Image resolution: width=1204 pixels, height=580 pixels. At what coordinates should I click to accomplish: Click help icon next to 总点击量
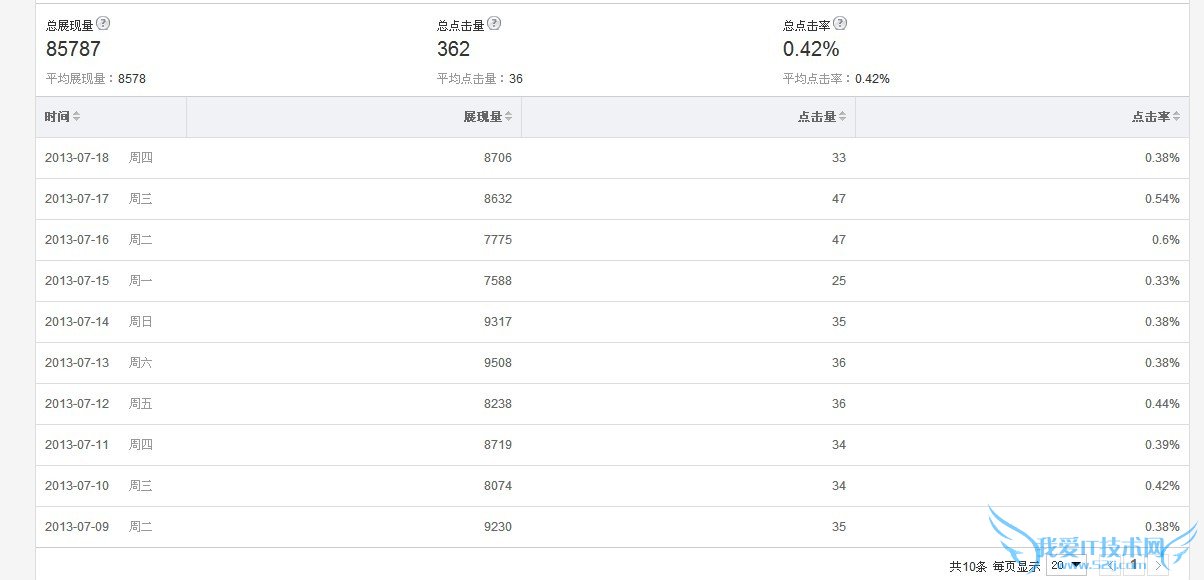(x=494, y=24)
